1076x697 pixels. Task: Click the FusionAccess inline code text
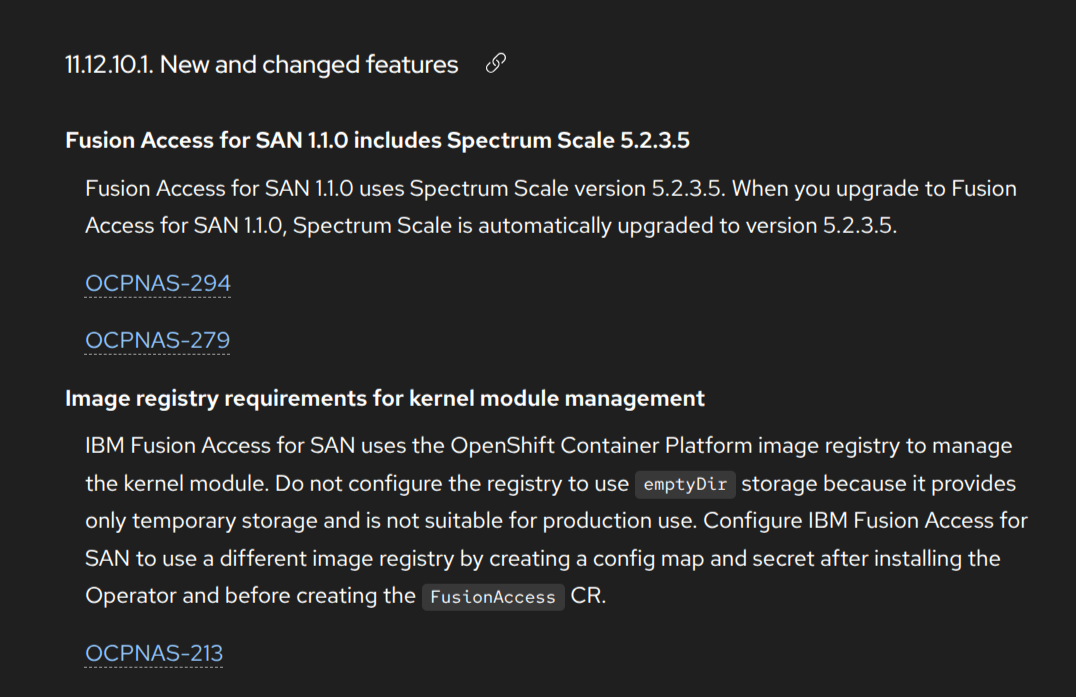coord(492,597)
